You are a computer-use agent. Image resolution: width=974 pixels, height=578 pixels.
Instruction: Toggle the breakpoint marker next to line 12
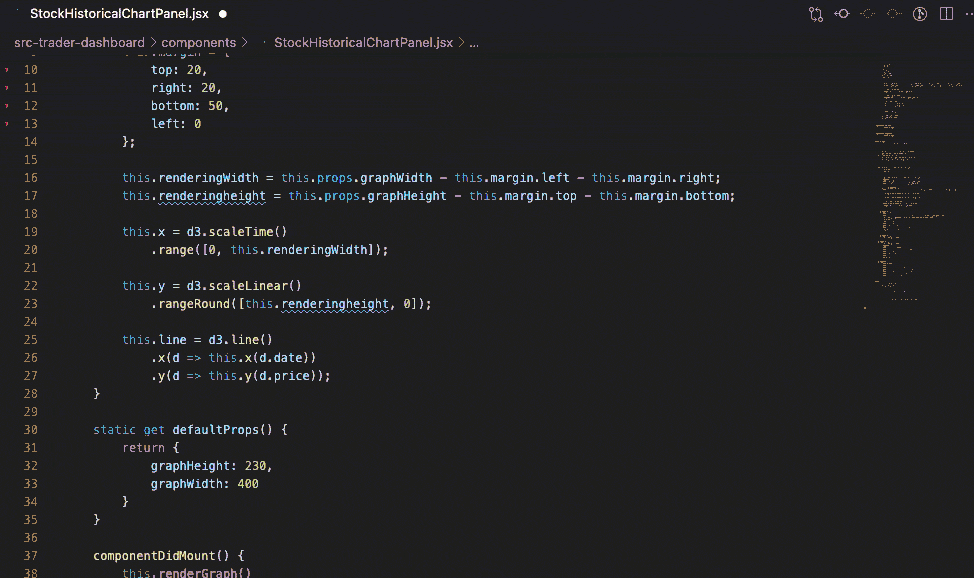coord(6,105)
